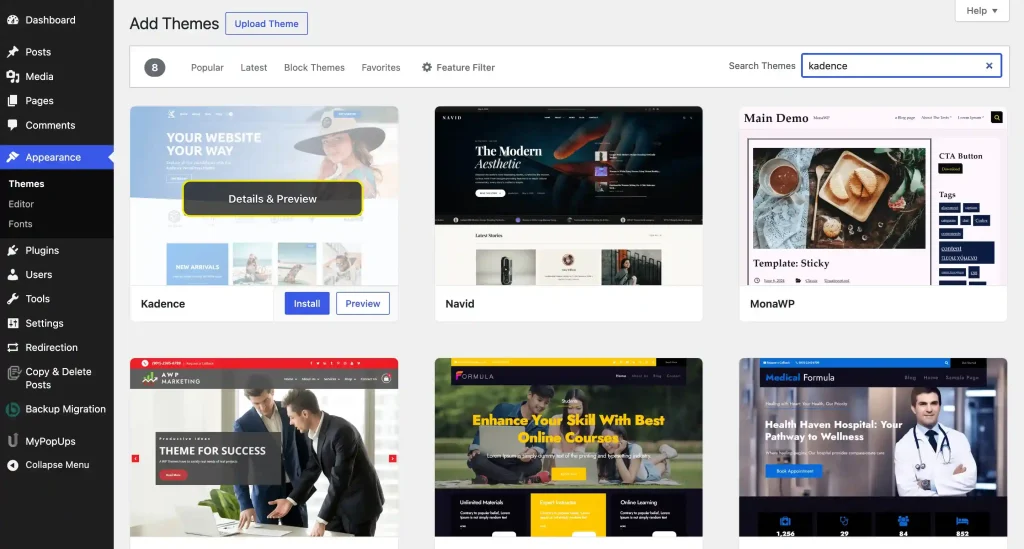1024x549 pixels.
Task: Click the theme count badge 8
Action: (155, 67)
